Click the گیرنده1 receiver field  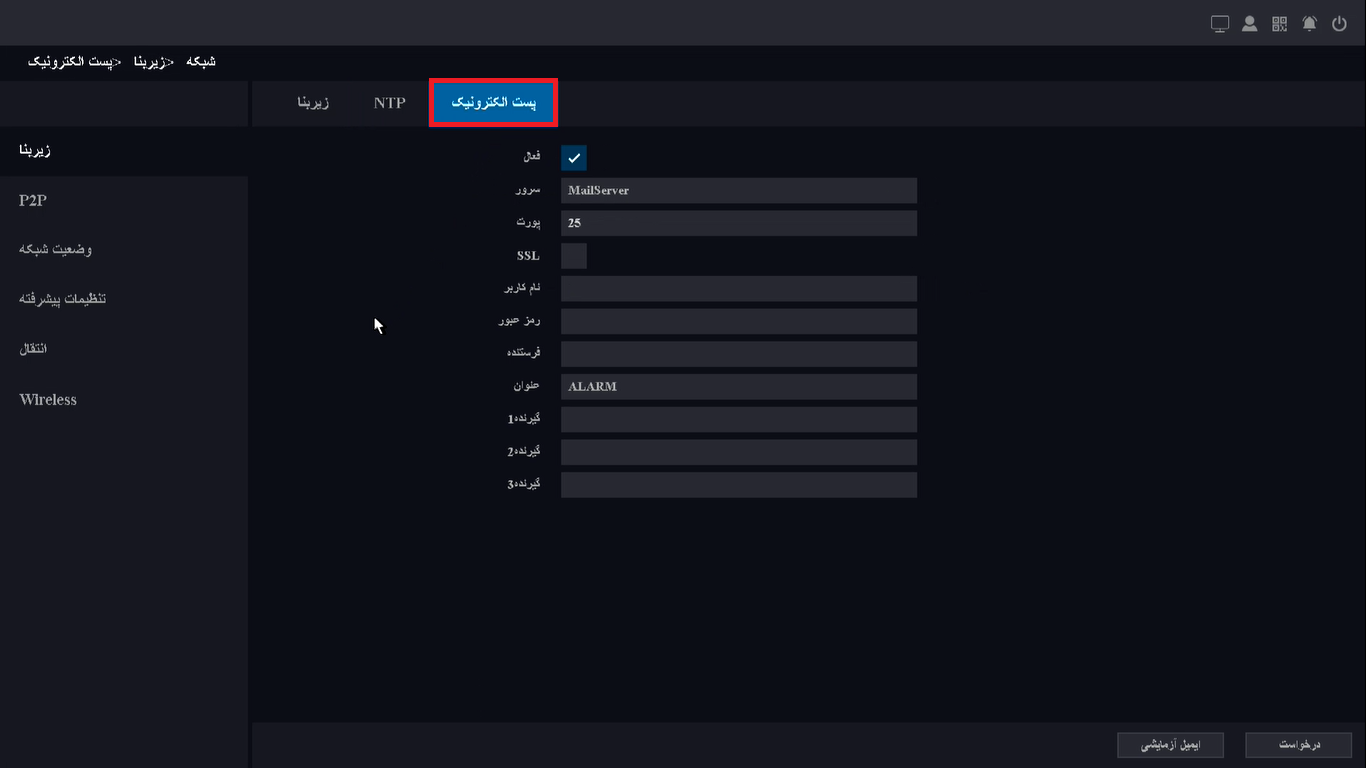click(739, 419)
